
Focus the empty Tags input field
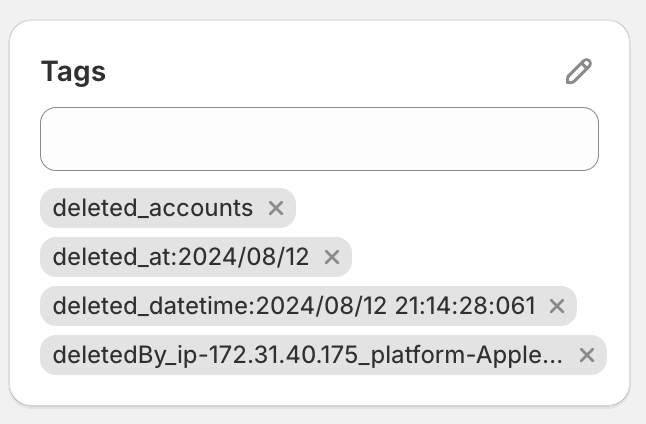(x=319, y=139)
